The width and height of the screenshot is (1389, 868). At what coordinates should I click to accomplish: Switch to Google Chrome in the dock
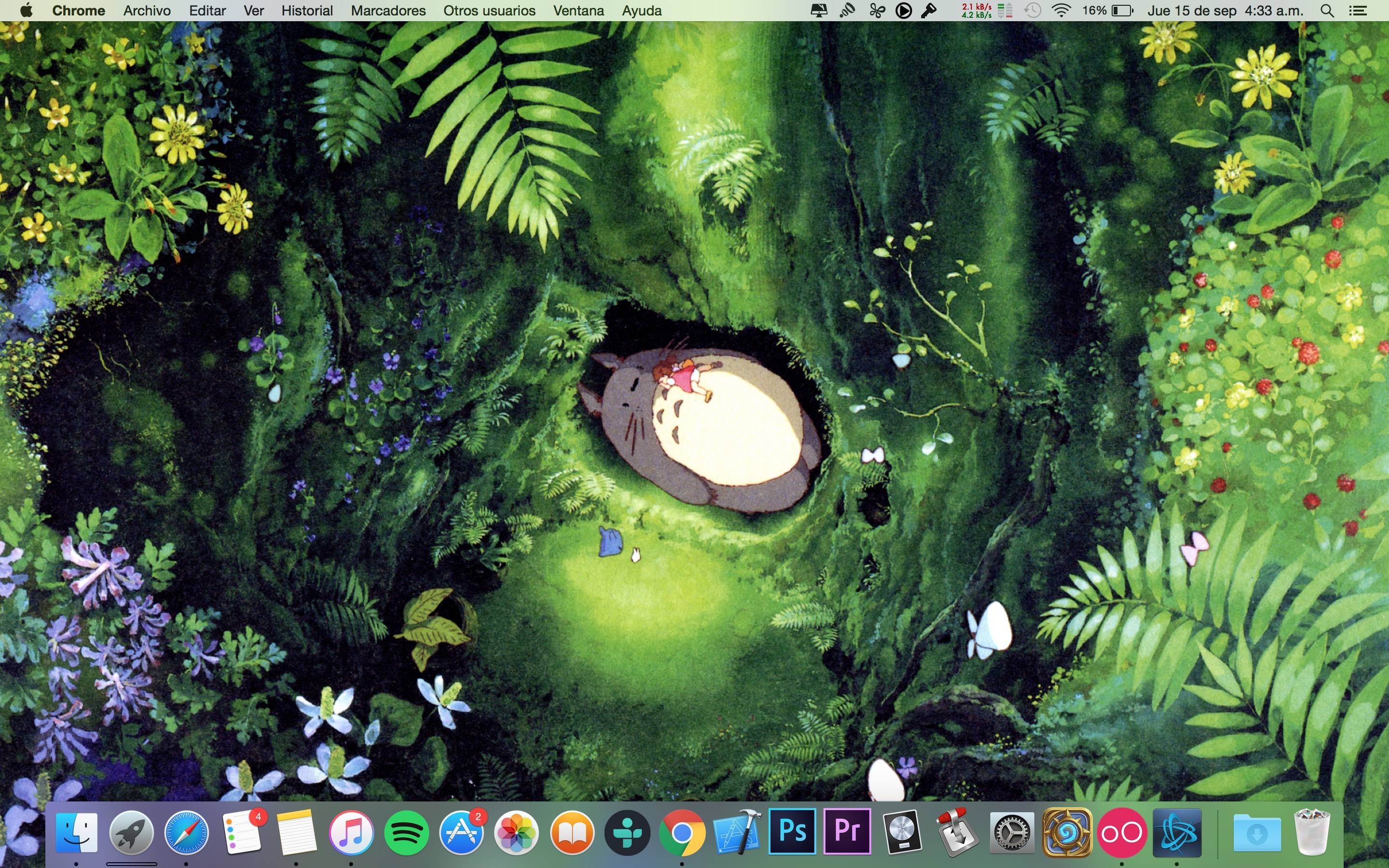point(682,832)
